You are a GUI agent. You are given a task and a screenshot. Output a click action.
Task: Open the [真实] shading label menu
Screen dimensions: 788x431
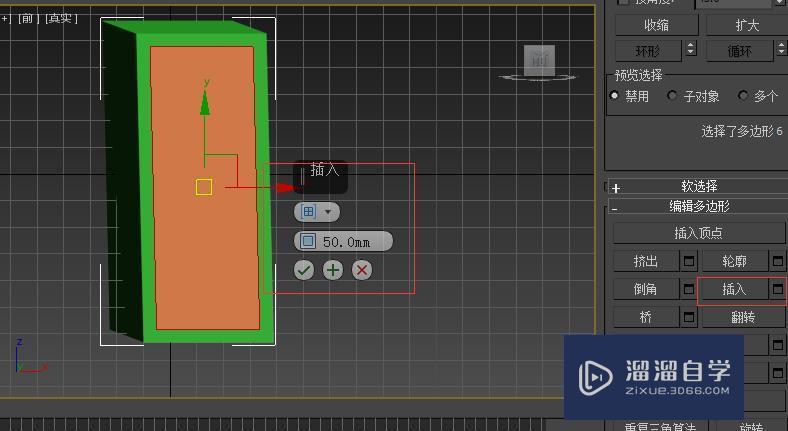[x=61, y=19]
